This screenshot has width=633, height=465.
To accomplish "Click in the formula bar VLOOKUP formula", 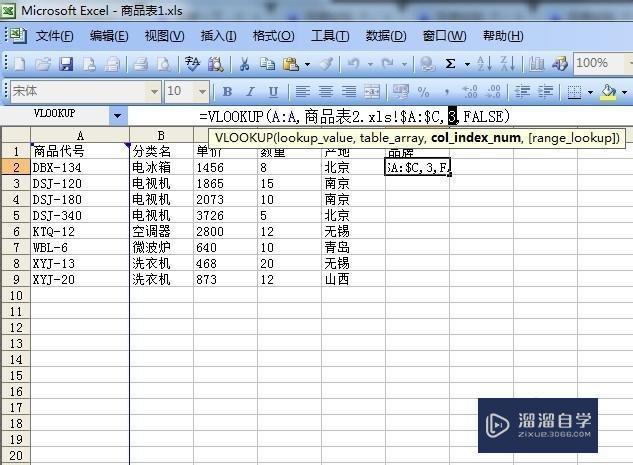I will coord(354,117).
